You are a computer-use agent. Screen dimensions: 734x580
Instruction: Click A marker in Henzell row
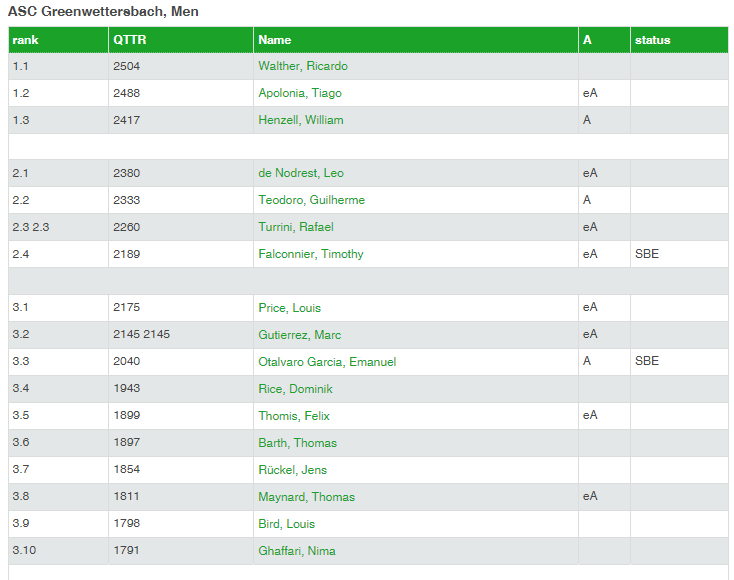587,120
